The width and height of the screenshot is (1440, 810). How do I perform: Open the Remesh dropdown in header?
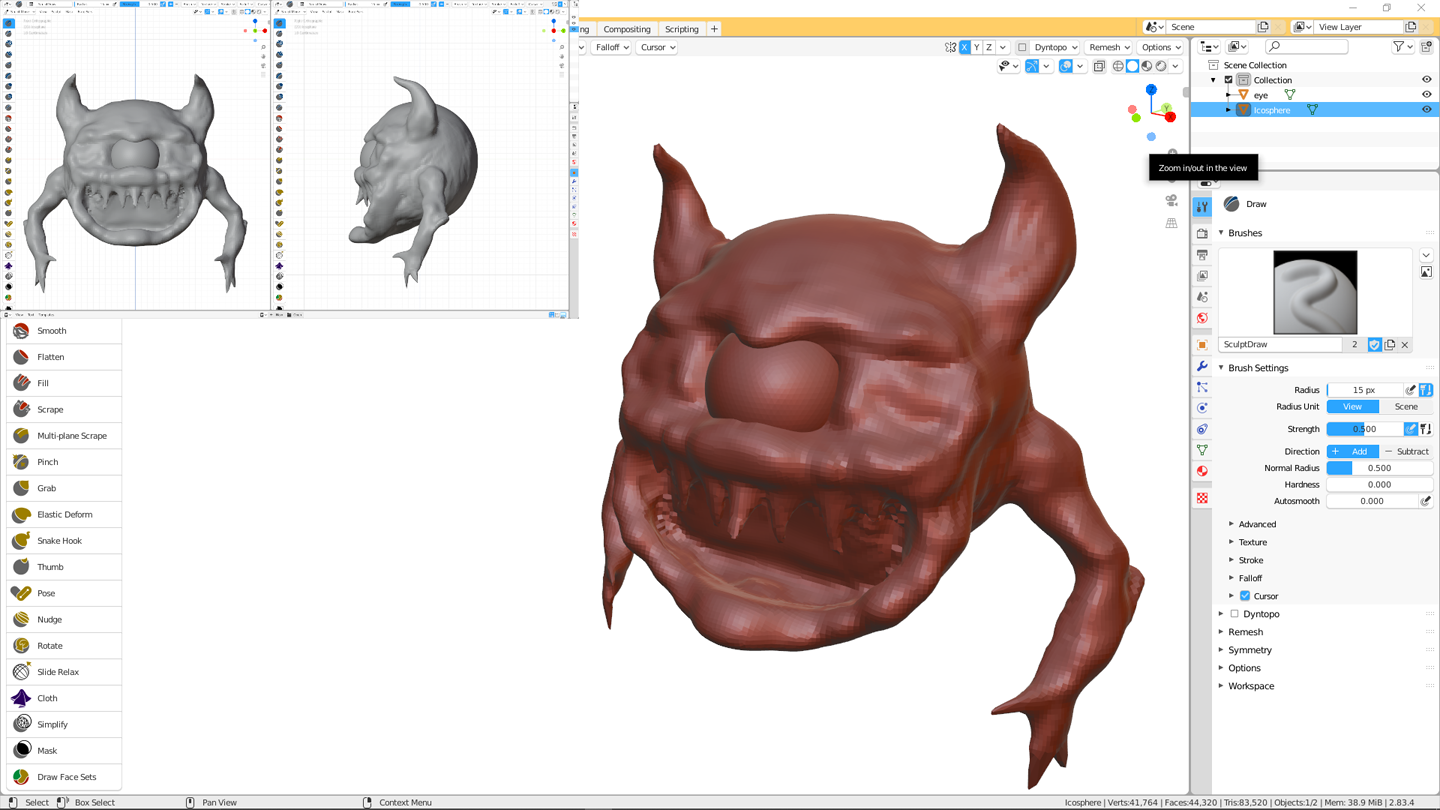[x=1108, y=47]
